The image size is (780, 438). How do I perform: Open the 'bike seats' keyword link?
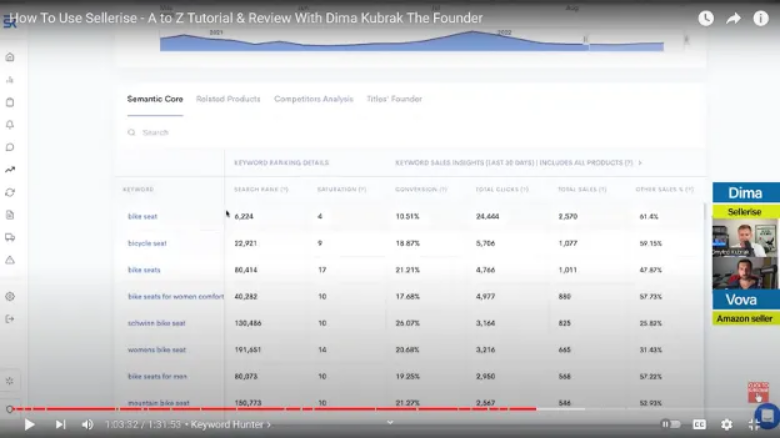point(144,270)
